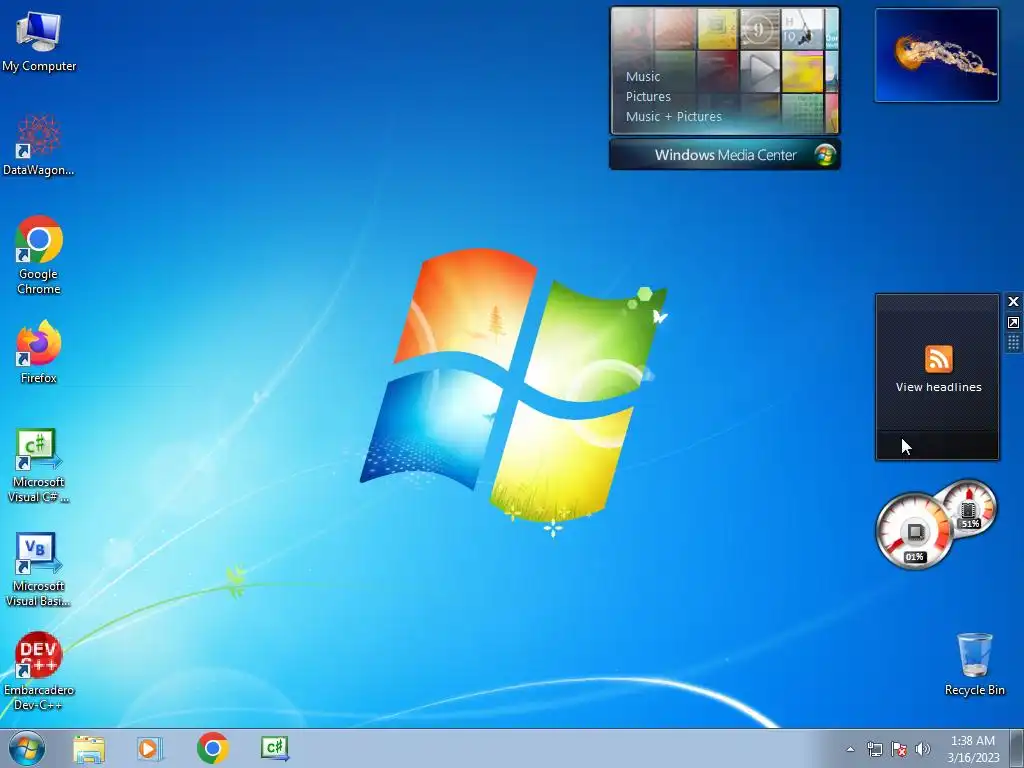This screenshot has height=768, width=1024.
Task: Select the Microsoft Visual C# desktop shortcut
Action: (39, 465)
